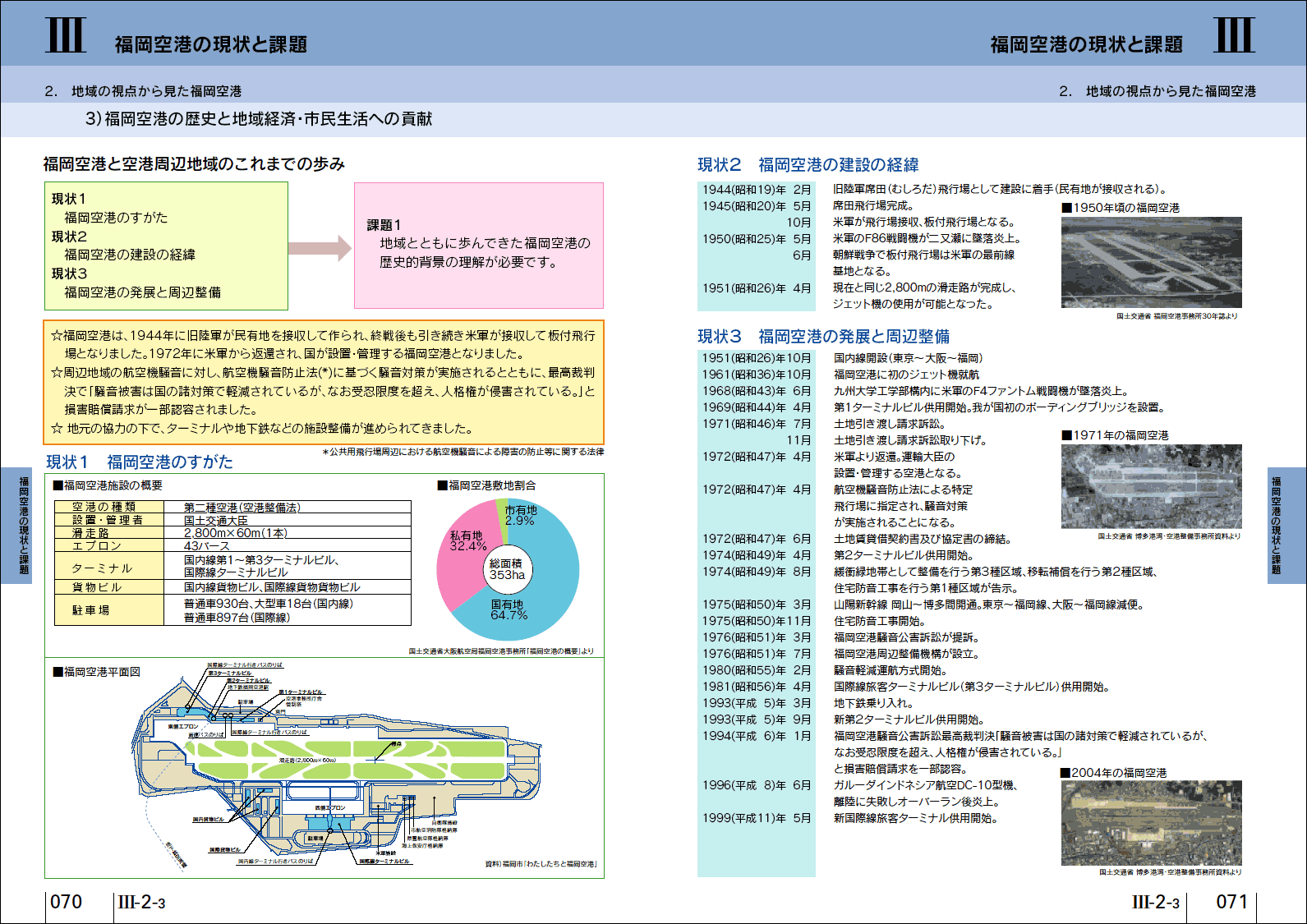Image resolution: width=1307 pixels, height=924 pixels.
Task: Click the large Roman numeral III at top left
Action: [65, 34]
